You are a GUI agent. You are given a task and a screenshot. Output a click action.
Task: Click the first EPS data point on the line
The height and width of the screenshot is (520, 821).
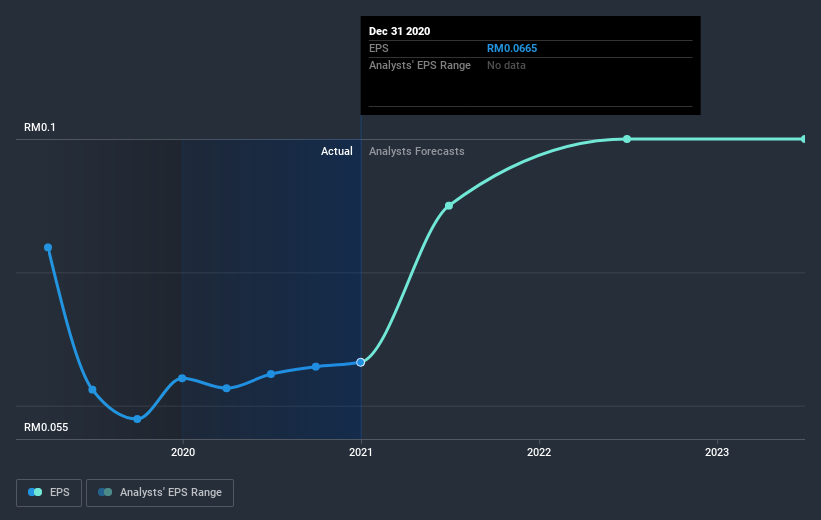[47, 247]
